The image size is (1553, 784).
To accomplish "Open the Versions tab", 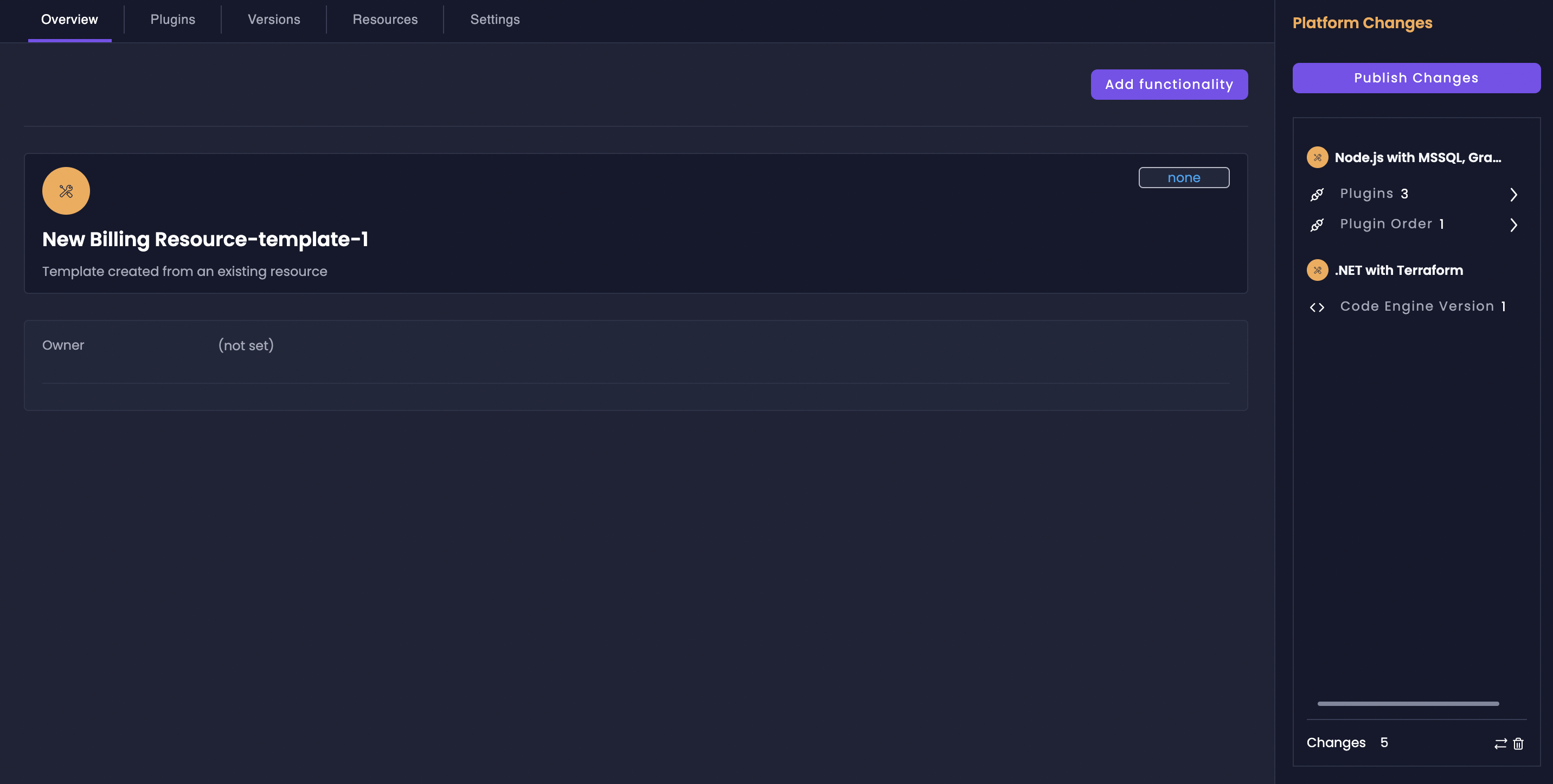I will 274,20.
